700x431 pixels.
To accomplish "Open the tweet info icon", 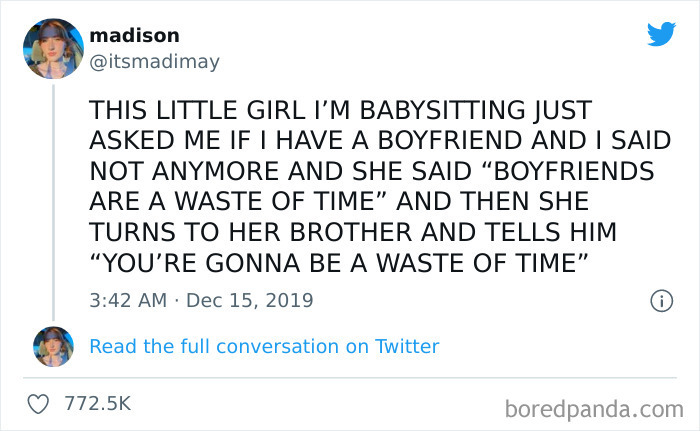I will tap(660, 299).
